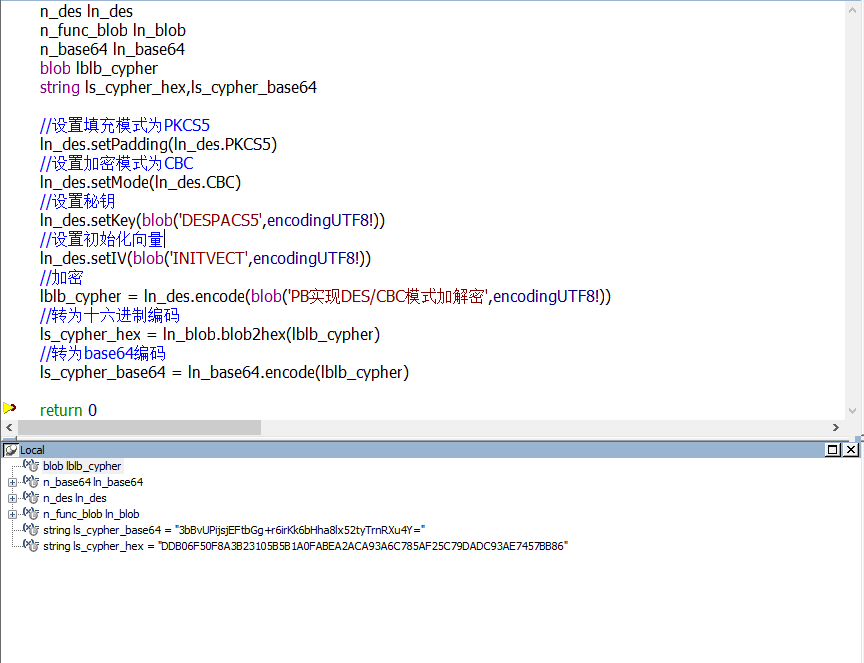The image size is (864, 663).
Task: Maximize the Local variables pane
Action: coord(833,450)
